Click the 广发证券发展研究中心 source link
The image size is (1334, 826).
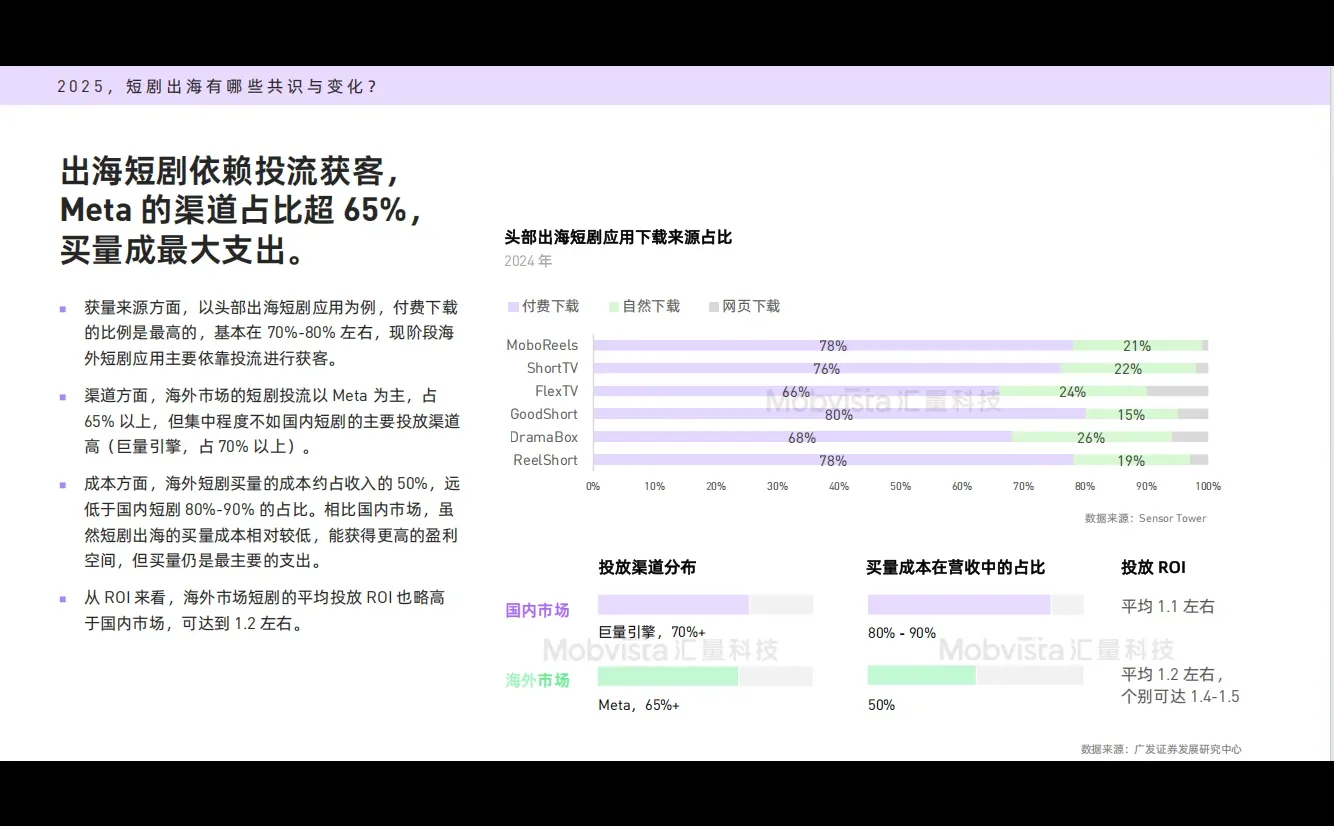(x=1186, y=748)
